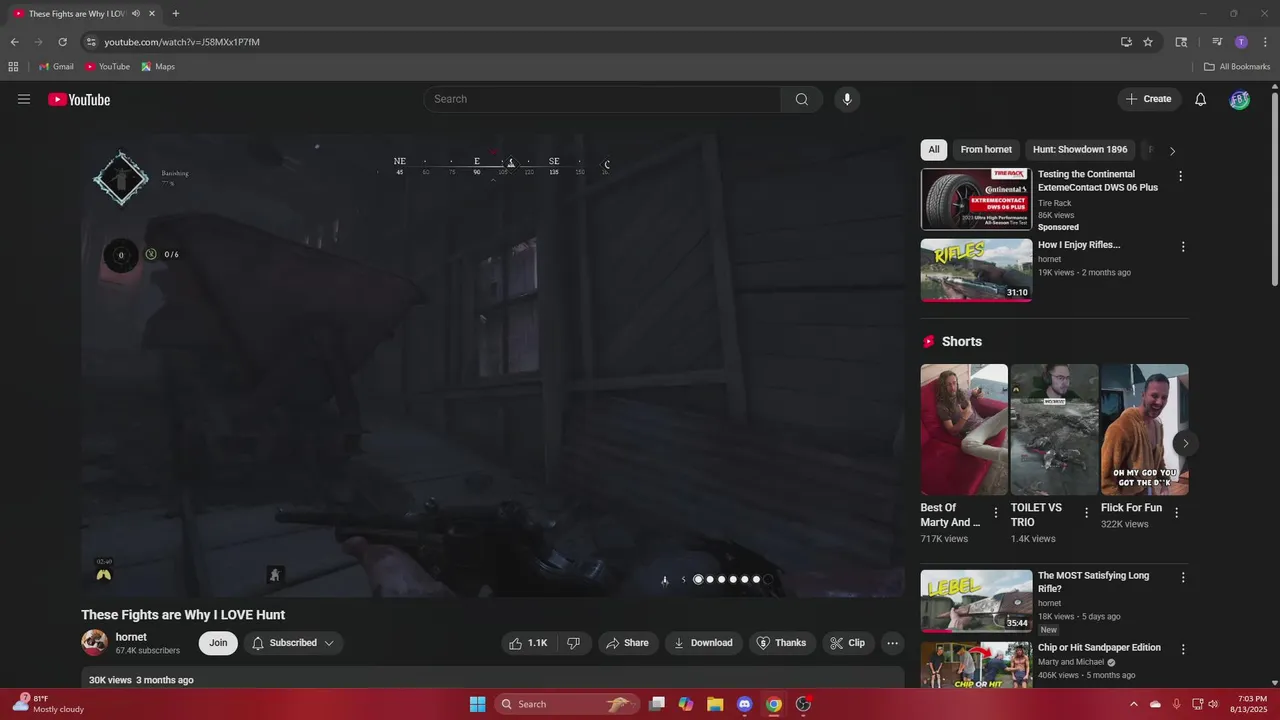This screenshot has height=720, width=1280.
Task: Open TOILET VS TRIO short
Action: tap(1054, 429)
